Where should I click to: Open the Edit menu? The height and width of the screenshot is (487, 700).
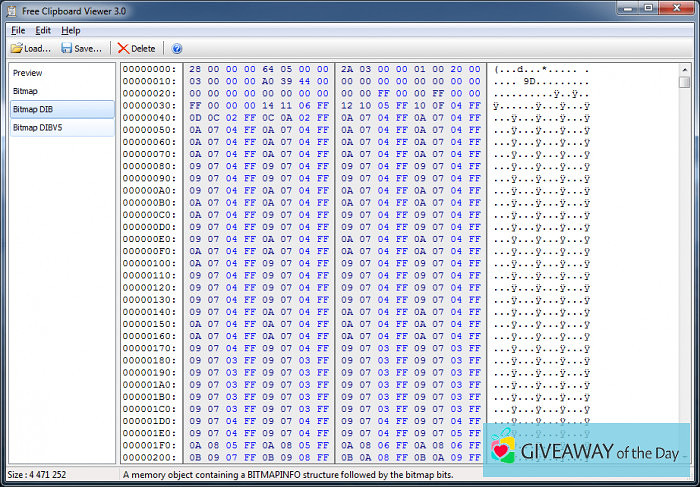[43, 30]
